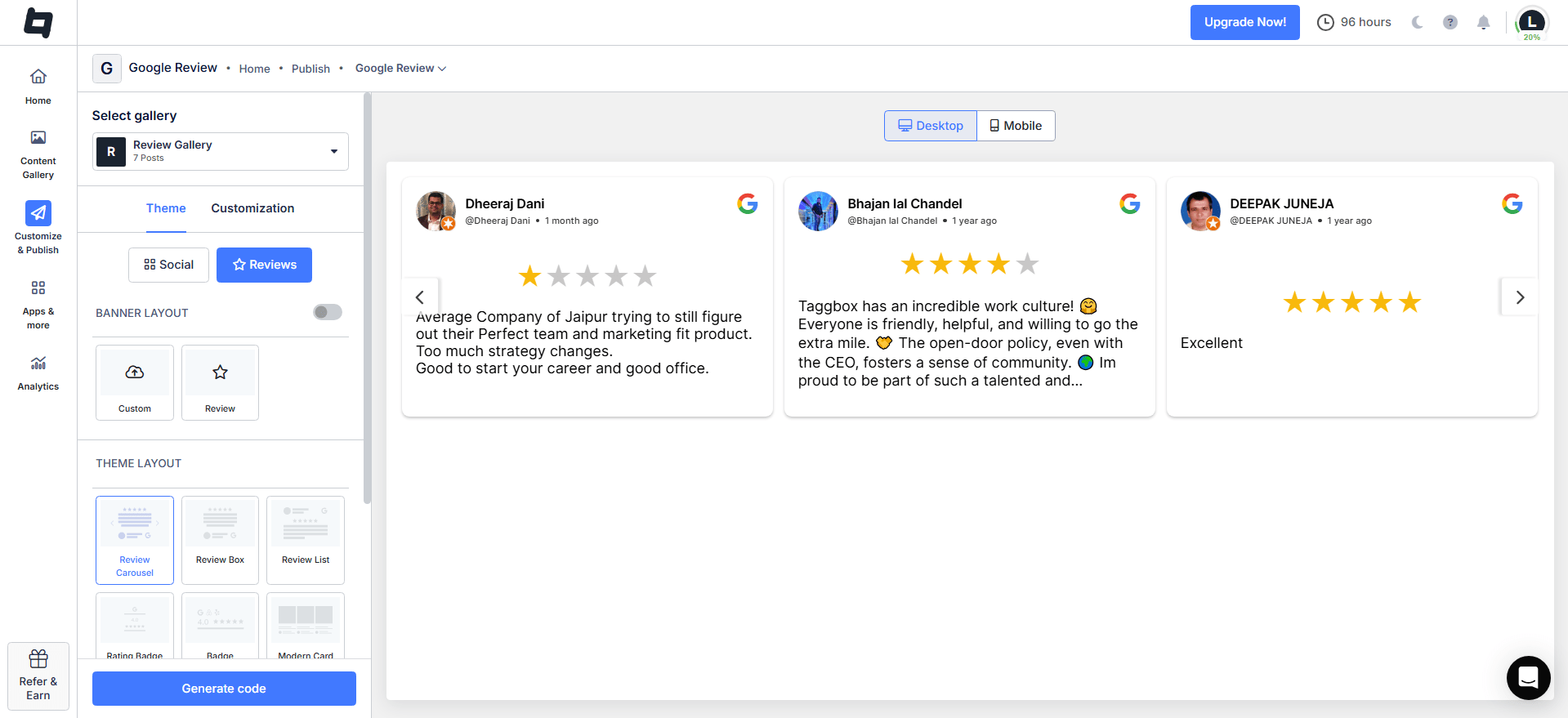Click the Upgrade Now! button
Screen dimensions: 1568x718
point(1244,22)
